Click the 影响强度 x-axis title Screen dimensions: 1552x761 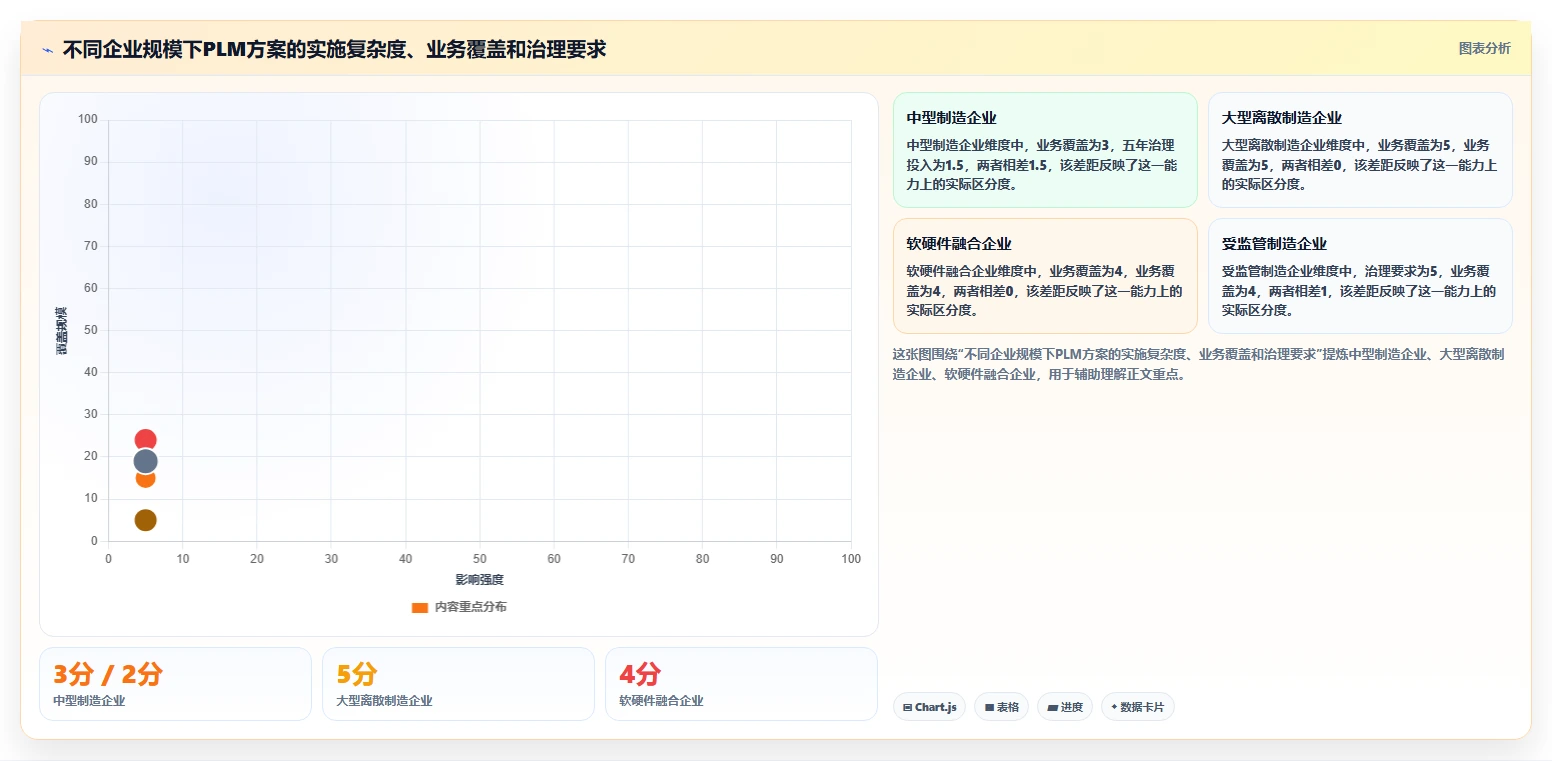click(x=480, y=580)
